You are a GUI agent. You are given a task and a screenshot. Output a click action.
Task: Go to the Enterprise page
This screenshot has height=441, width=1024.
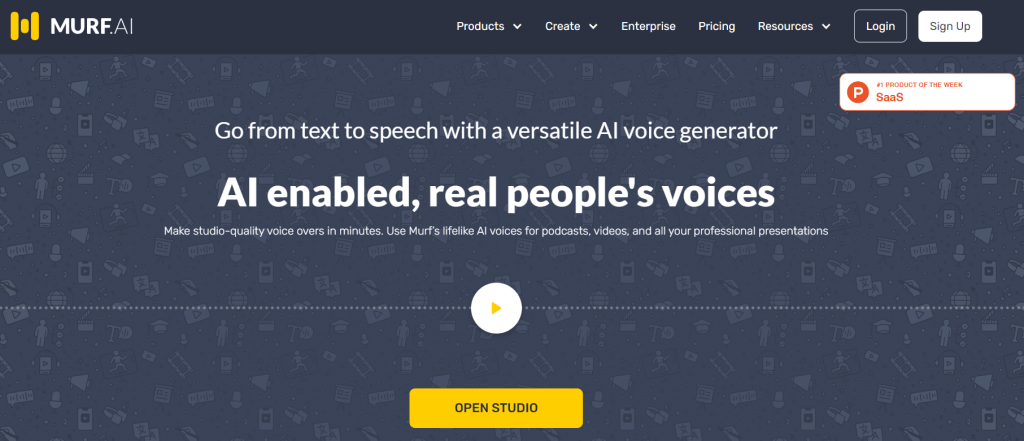(x=648, y=26)
